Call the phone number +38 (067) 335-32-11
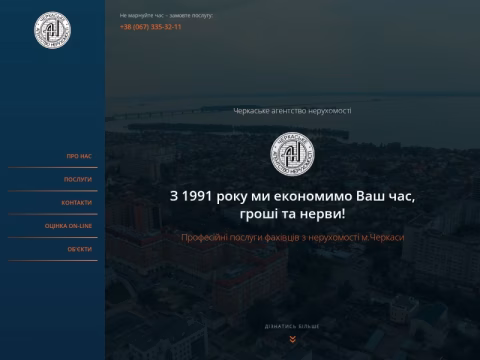480x360 pixels. [x=151, y=27]
